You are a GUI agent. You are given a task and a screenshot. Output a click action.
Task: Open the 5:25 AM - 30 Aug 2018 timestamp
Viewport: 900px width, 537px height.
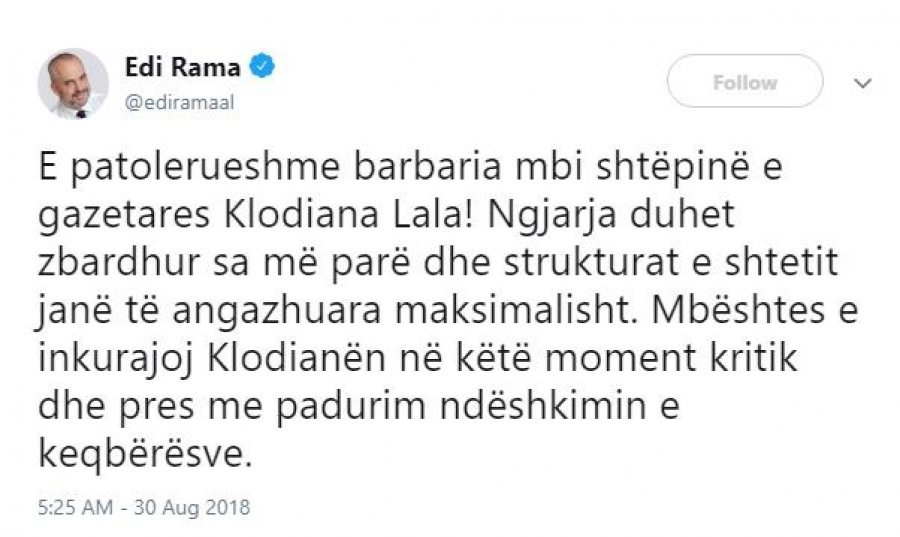(142, 507)
